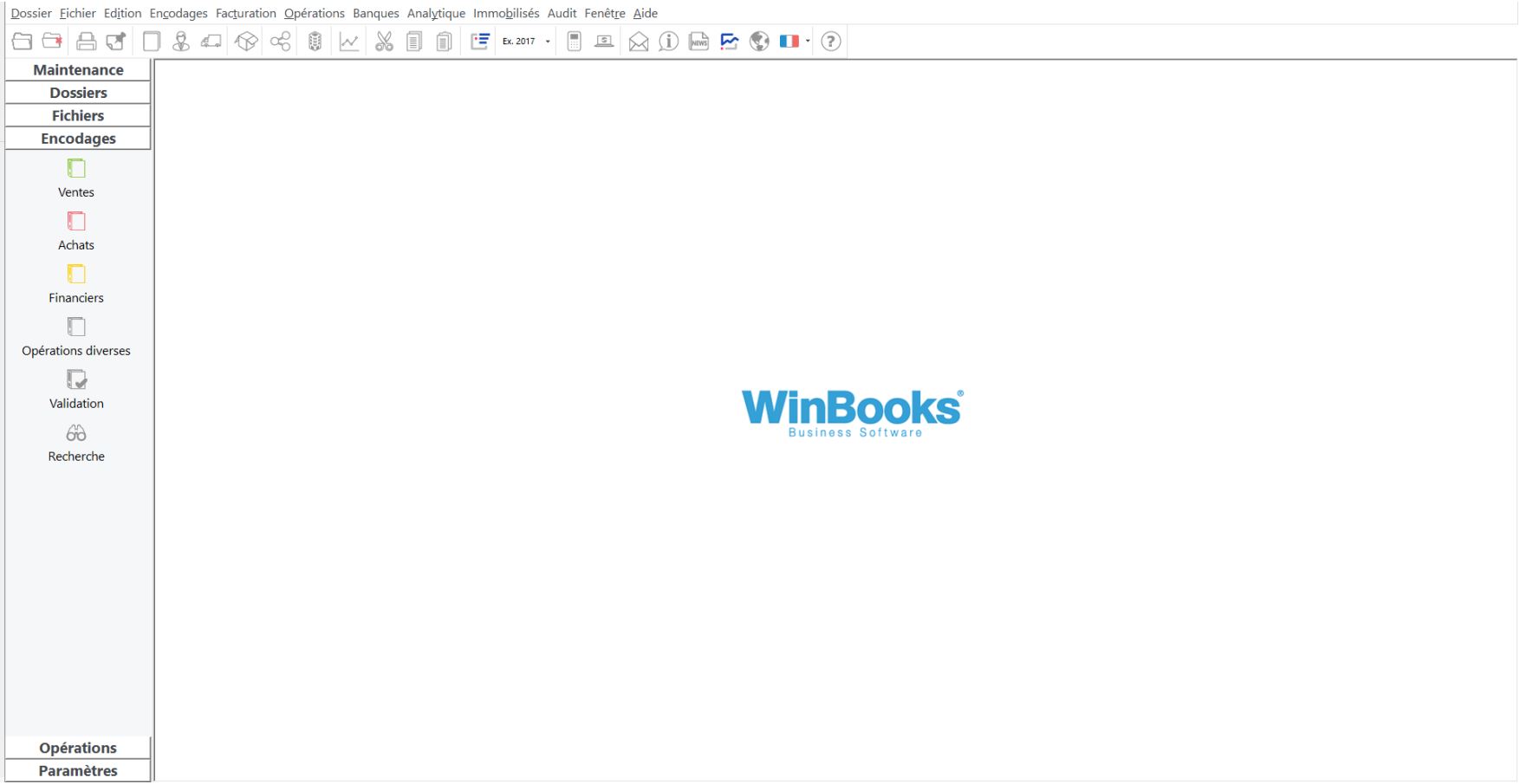
Task: Click the office building icon in toolbar
Action: 315,41
